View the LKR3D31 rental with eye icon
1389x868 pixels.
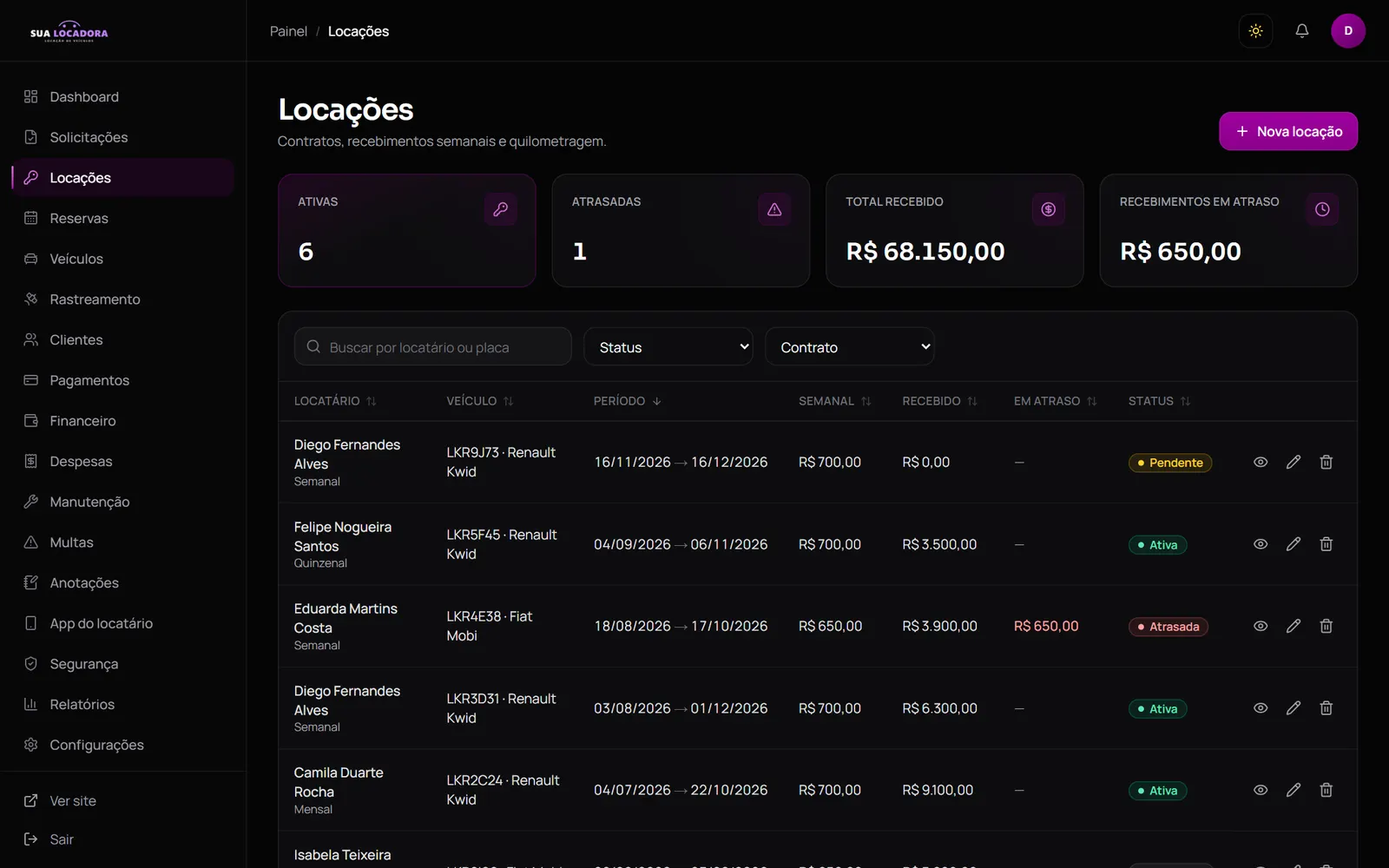point(1261,708)
